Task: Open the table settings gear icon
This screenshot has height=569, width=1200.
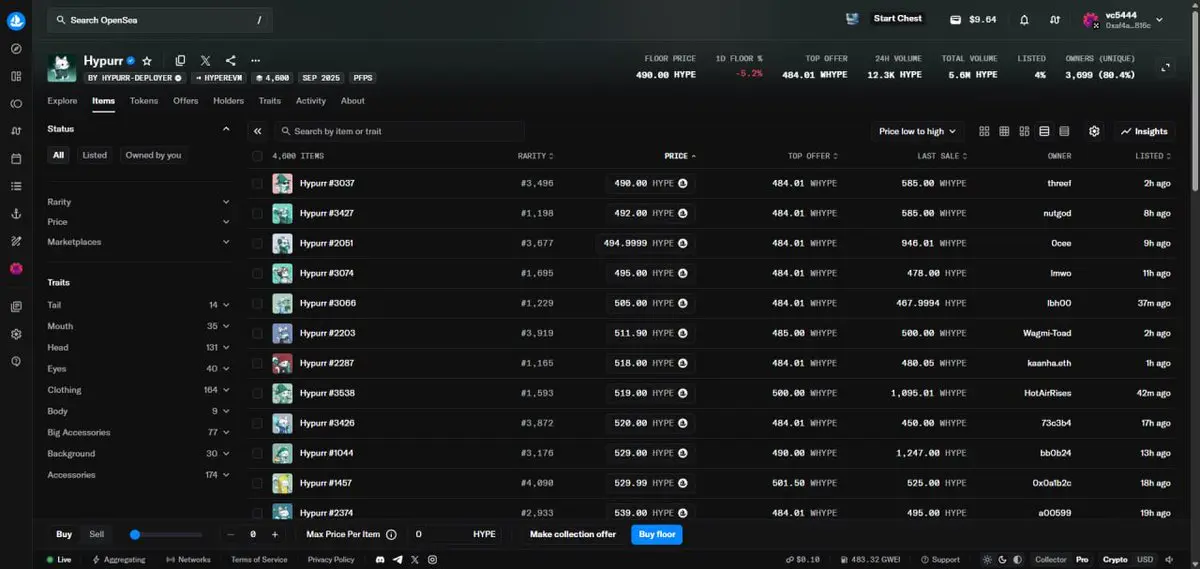Action: point(1094,131)
